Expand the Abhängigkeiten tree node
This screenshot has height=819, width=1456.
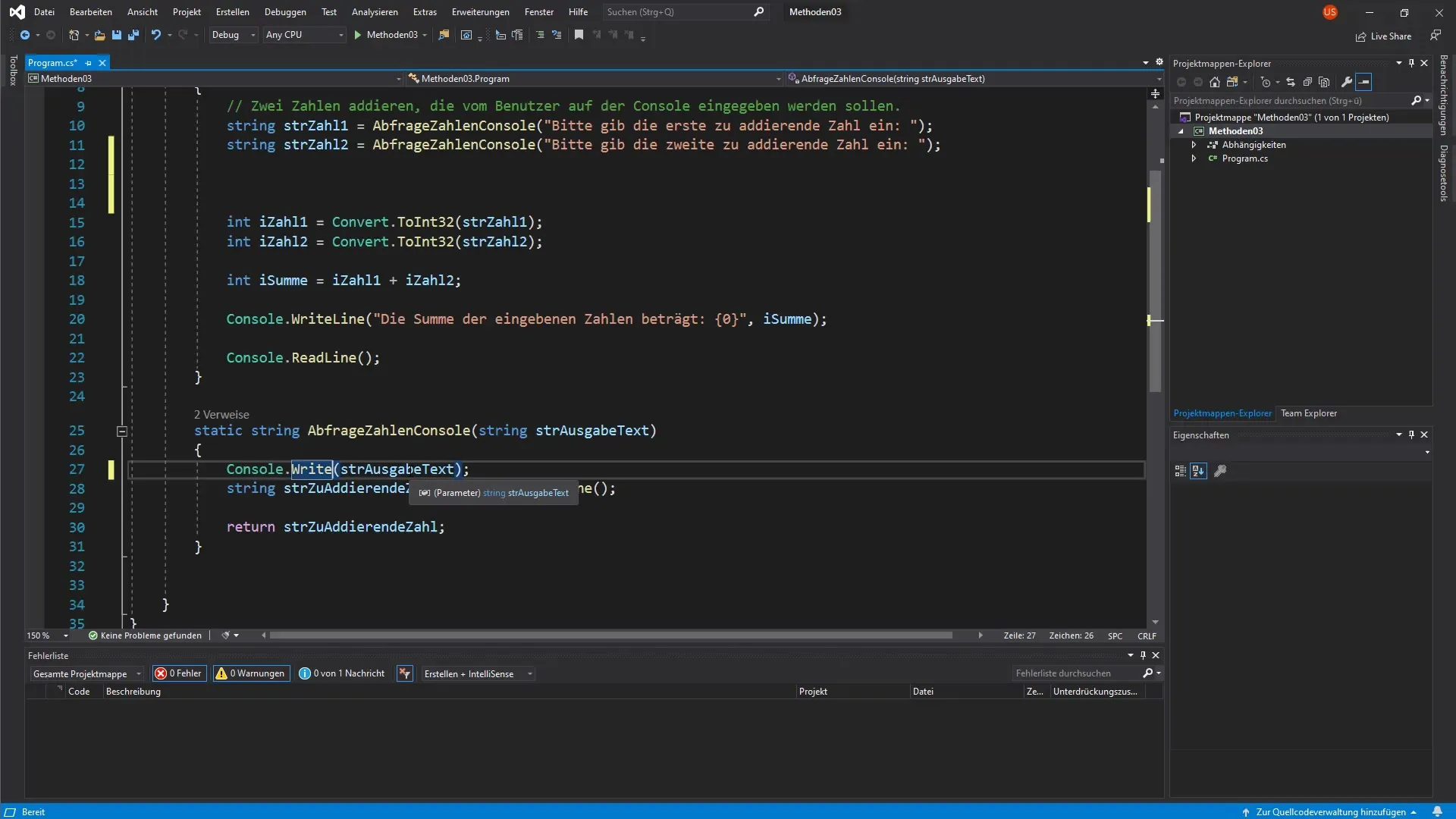(x=1194, y=145)
